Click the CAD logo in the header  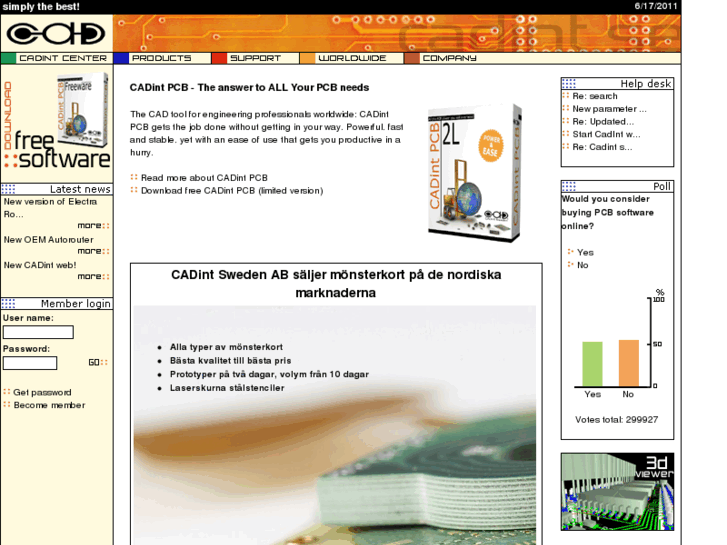click(56, 33)
